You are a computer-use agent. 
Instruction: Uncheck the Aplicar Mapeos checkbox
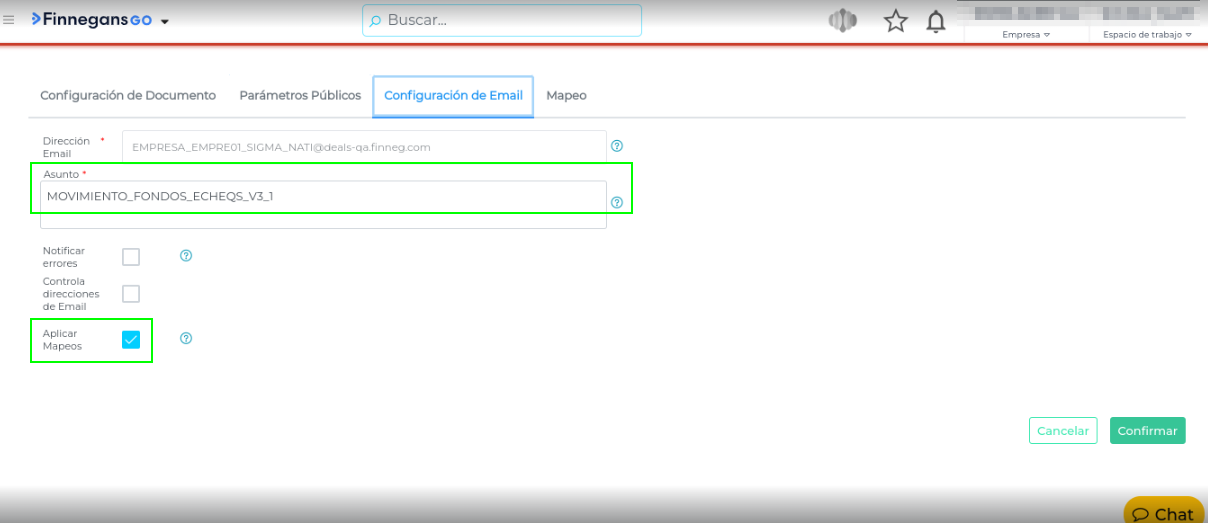point(131,340)
